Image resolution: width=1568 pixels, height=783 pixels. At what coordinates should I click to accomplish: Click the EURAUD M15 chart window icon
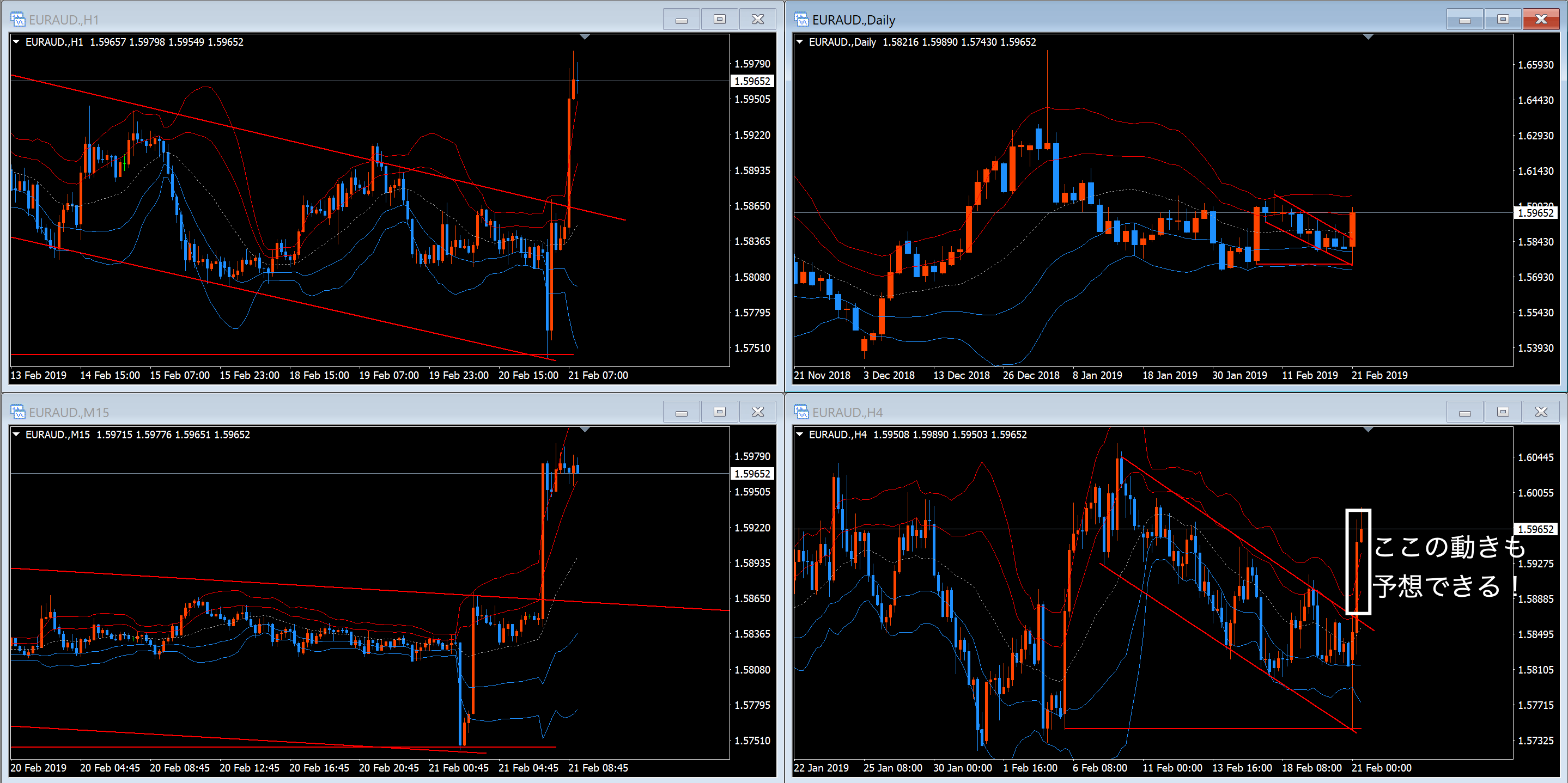(x=17, y=412)
